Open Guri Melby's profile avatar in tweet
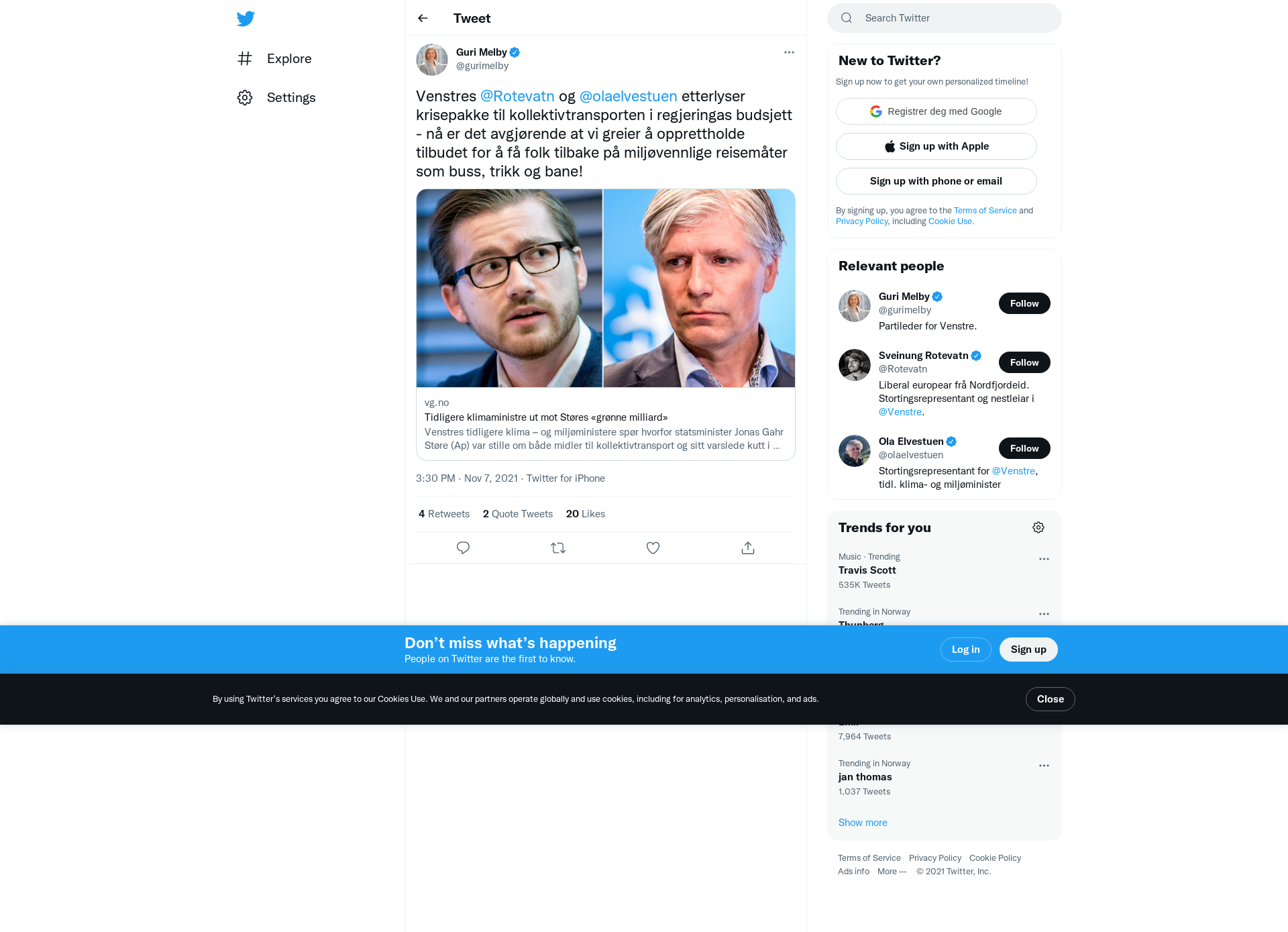Screen dimensions: 1288x932 [432, 60]
